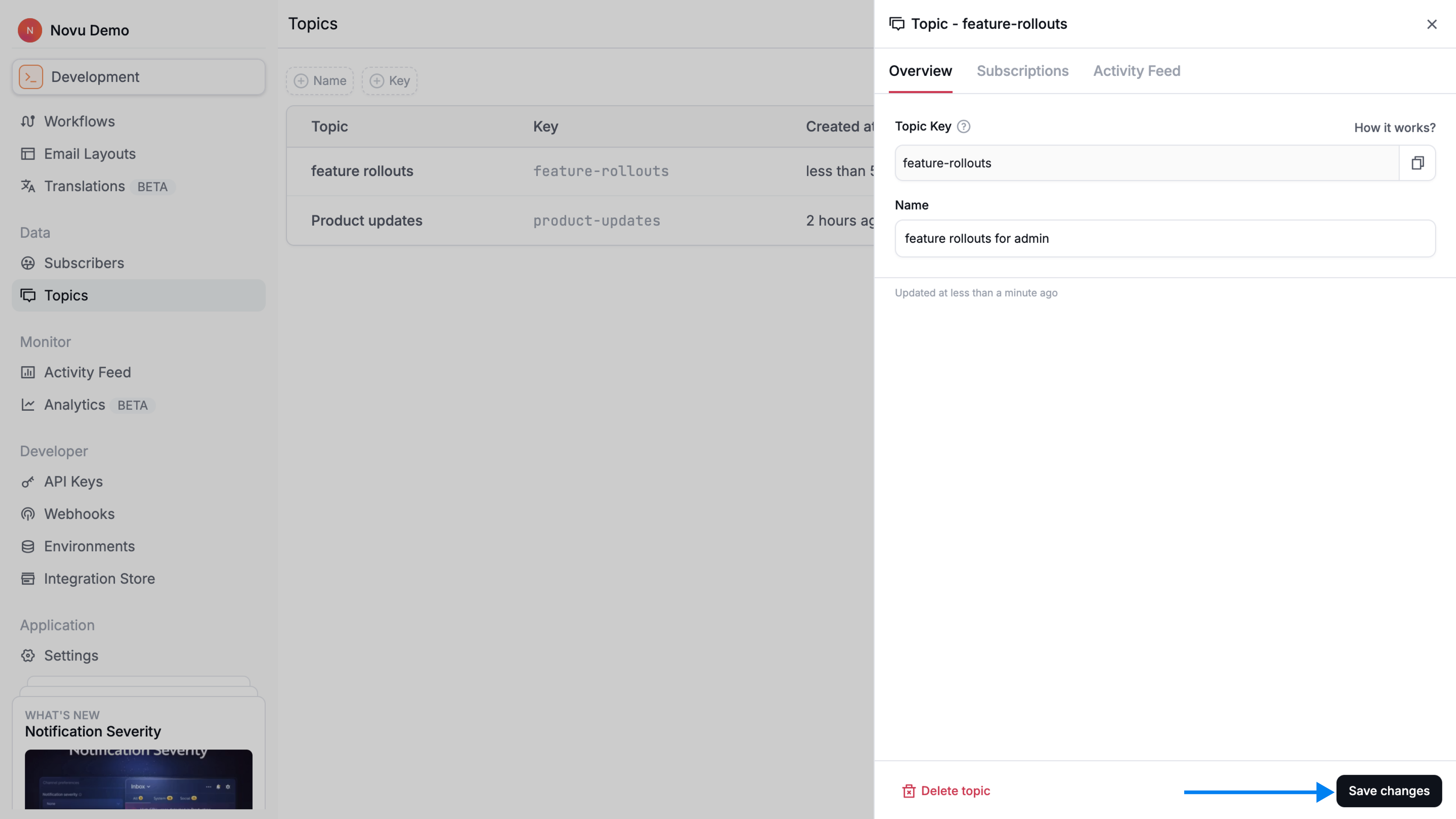Click Save changes button

click(x=1388, y=791)
